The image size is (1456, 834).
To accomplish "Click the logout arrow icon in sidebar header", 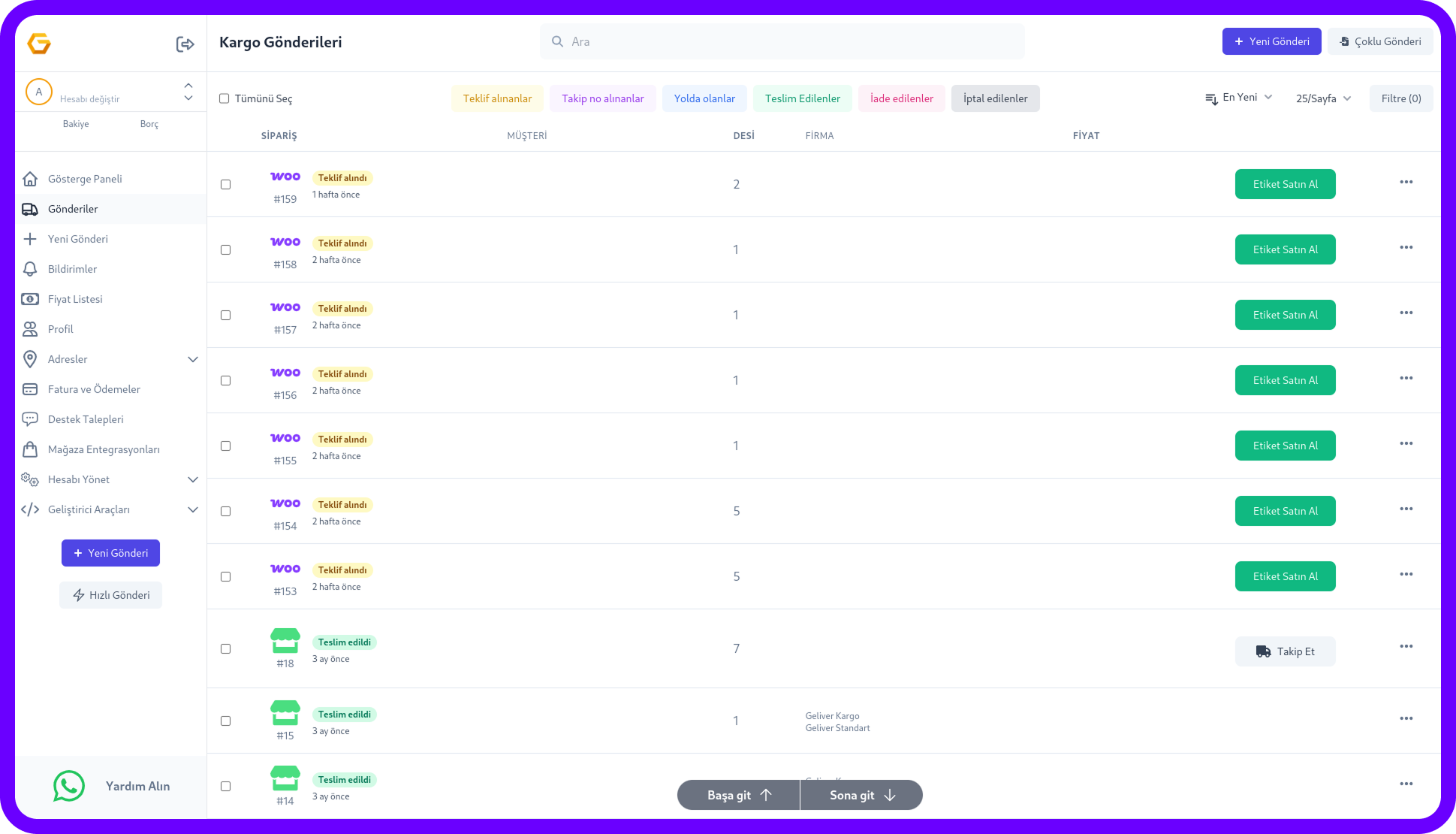I will [x=185, y=44].
